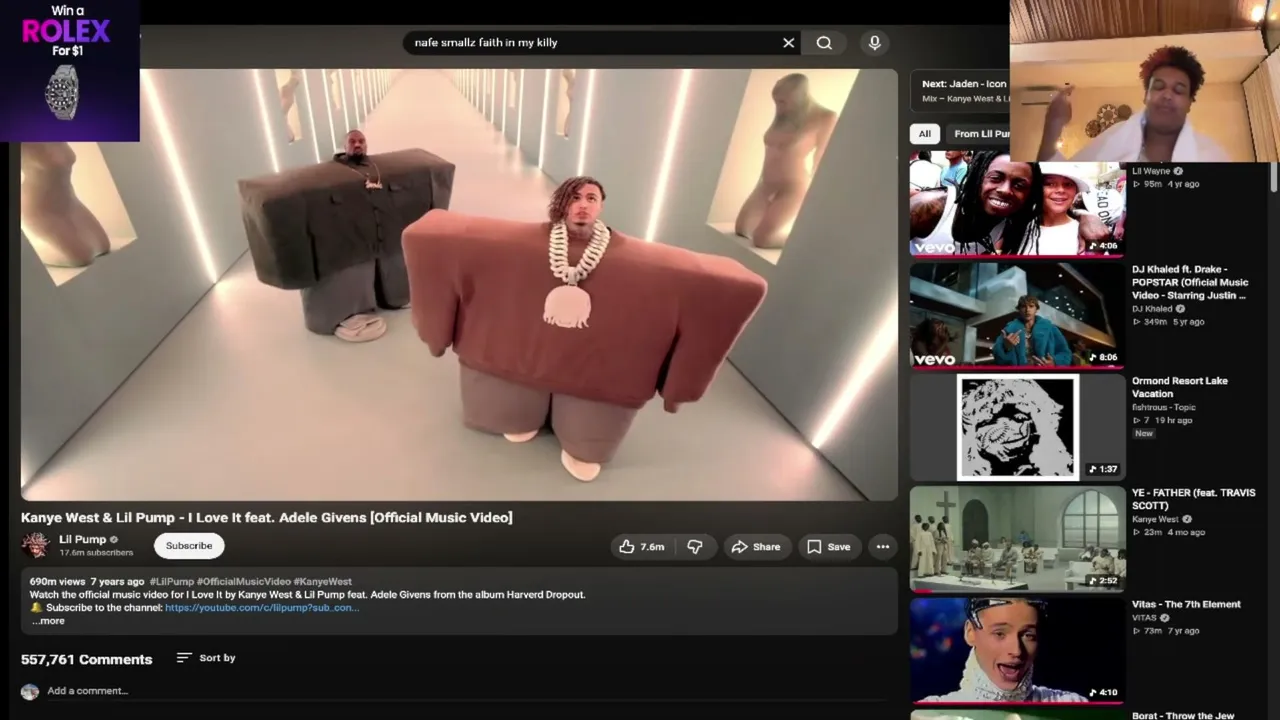Image resolution: width=1280 pixels, height=720 pixels.
Task: Open the #OfficialMusicVideo hashtag
Action: coord(244,582)
